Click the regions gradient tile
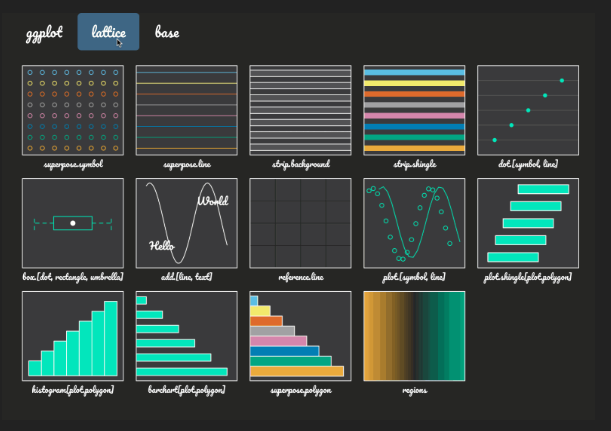Viewport: 611px width, 431px height. (414, 336)
